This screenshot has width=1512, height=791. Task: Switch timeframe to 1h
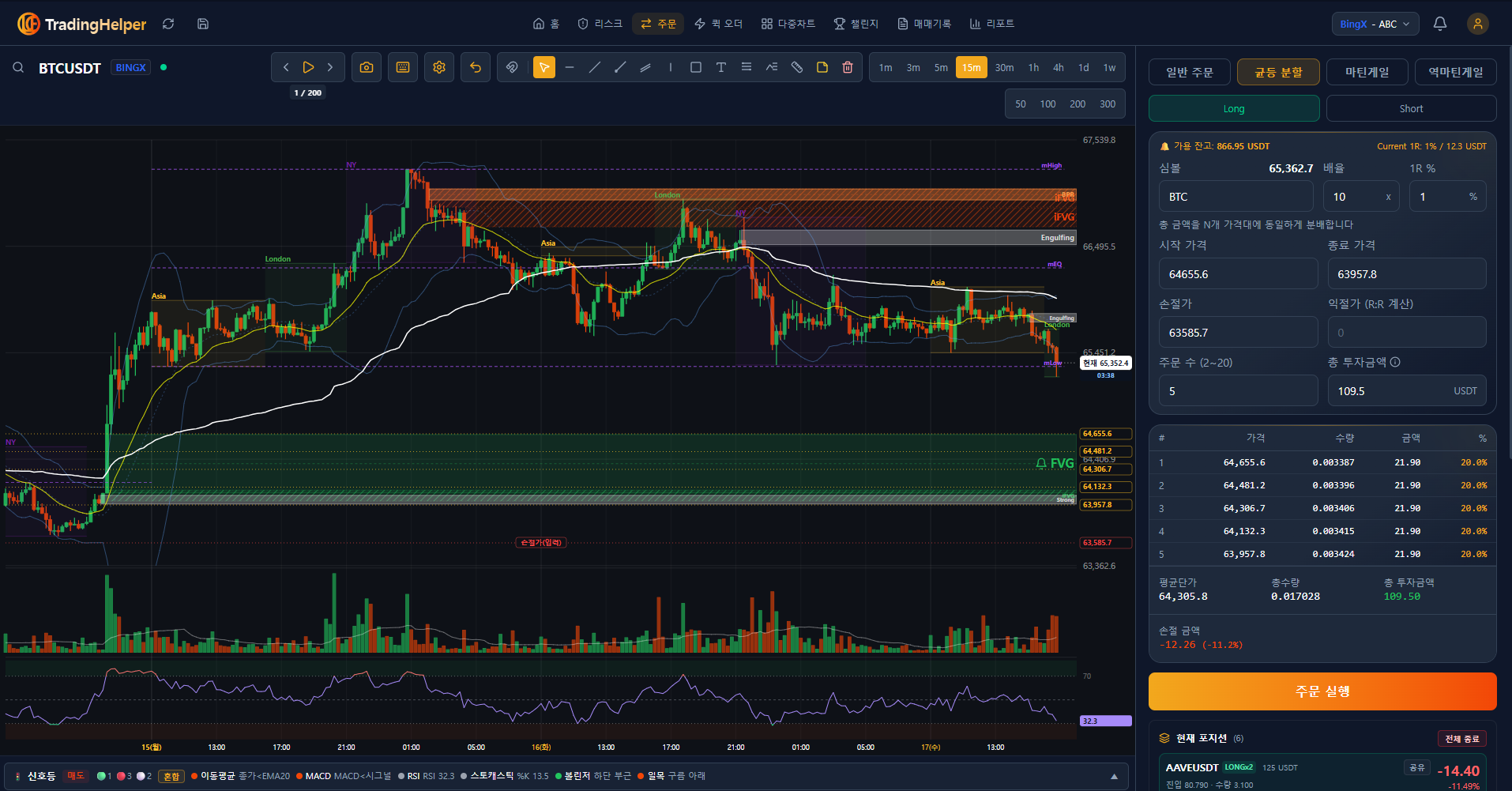click(x=1033, y=67)
